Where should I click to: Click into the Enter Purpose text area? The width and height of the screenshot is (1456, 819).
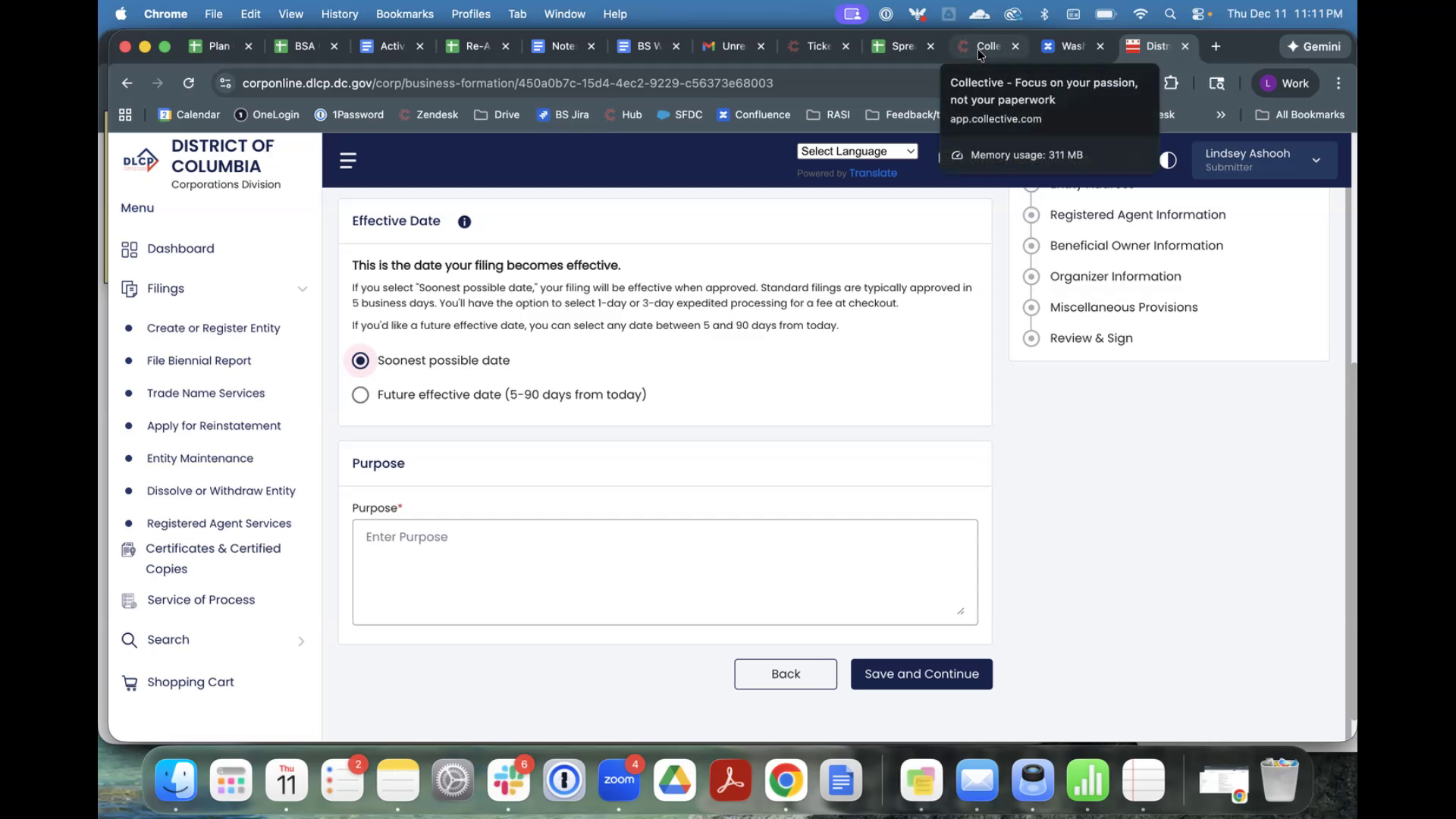pos(664,572)
